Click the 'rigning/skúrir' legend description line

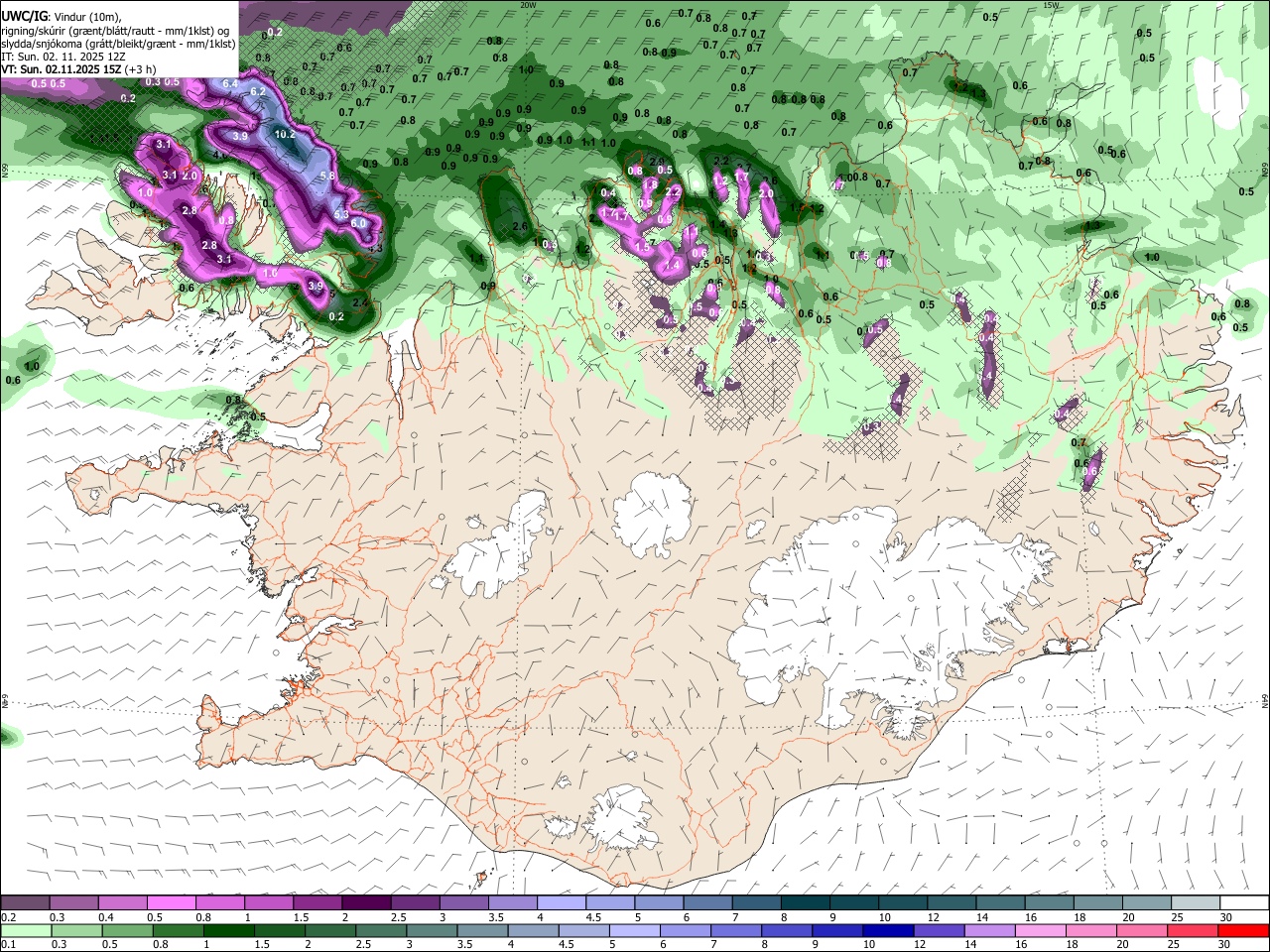tap(115, 30)
